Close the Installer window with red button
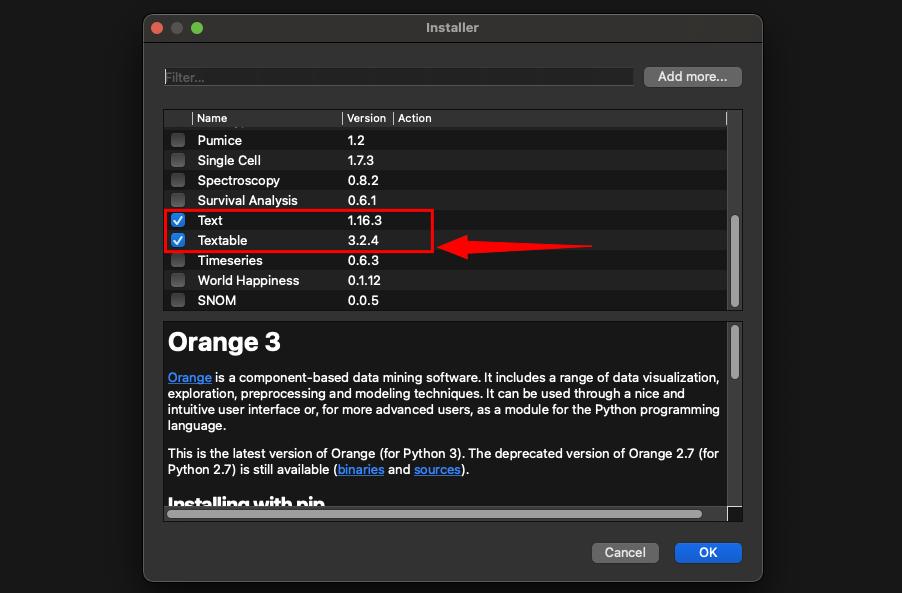 pyautogui.click(x=157, y=28)
